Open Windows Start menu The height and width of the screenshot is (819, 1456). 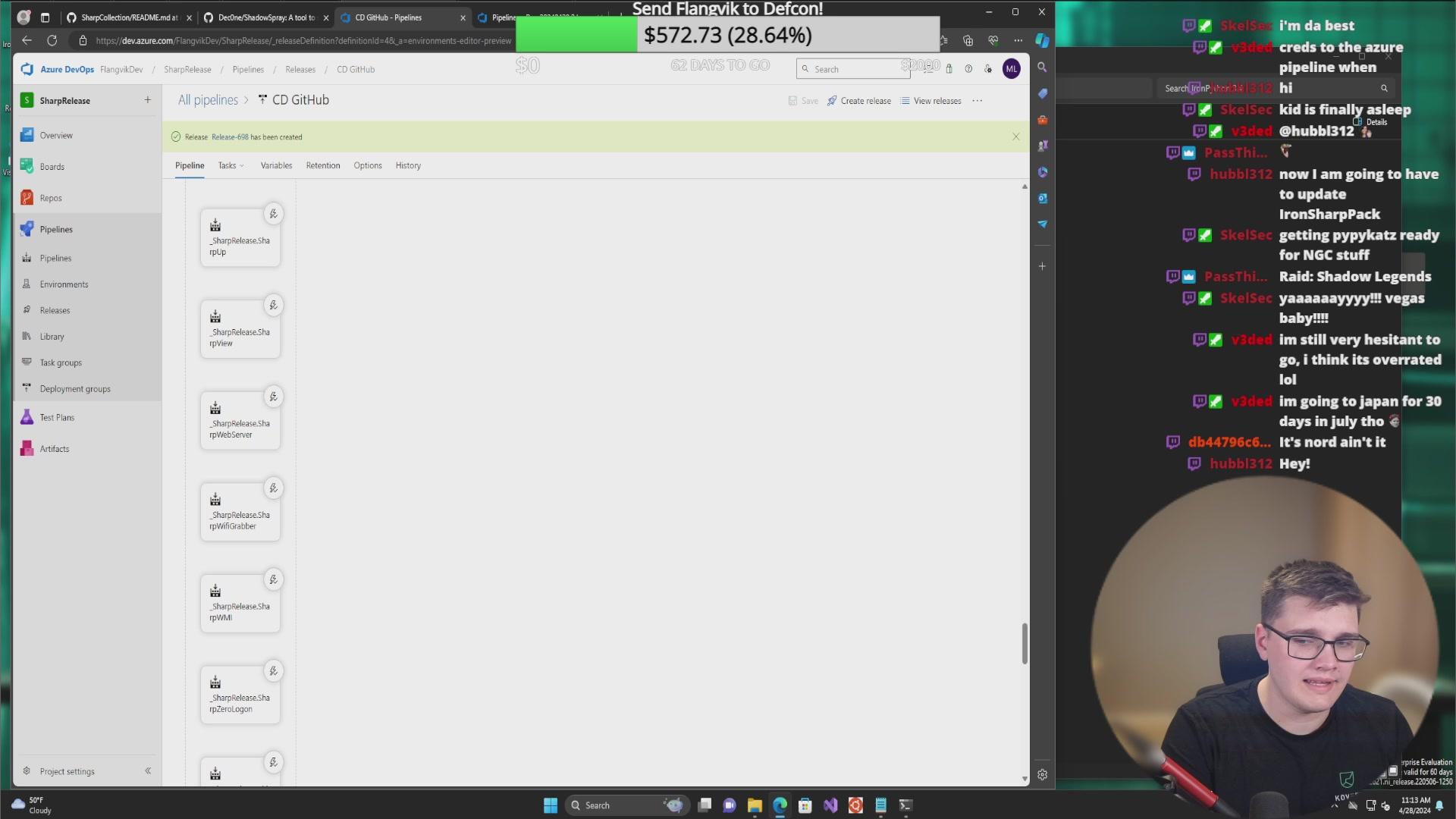coord(551,805)
